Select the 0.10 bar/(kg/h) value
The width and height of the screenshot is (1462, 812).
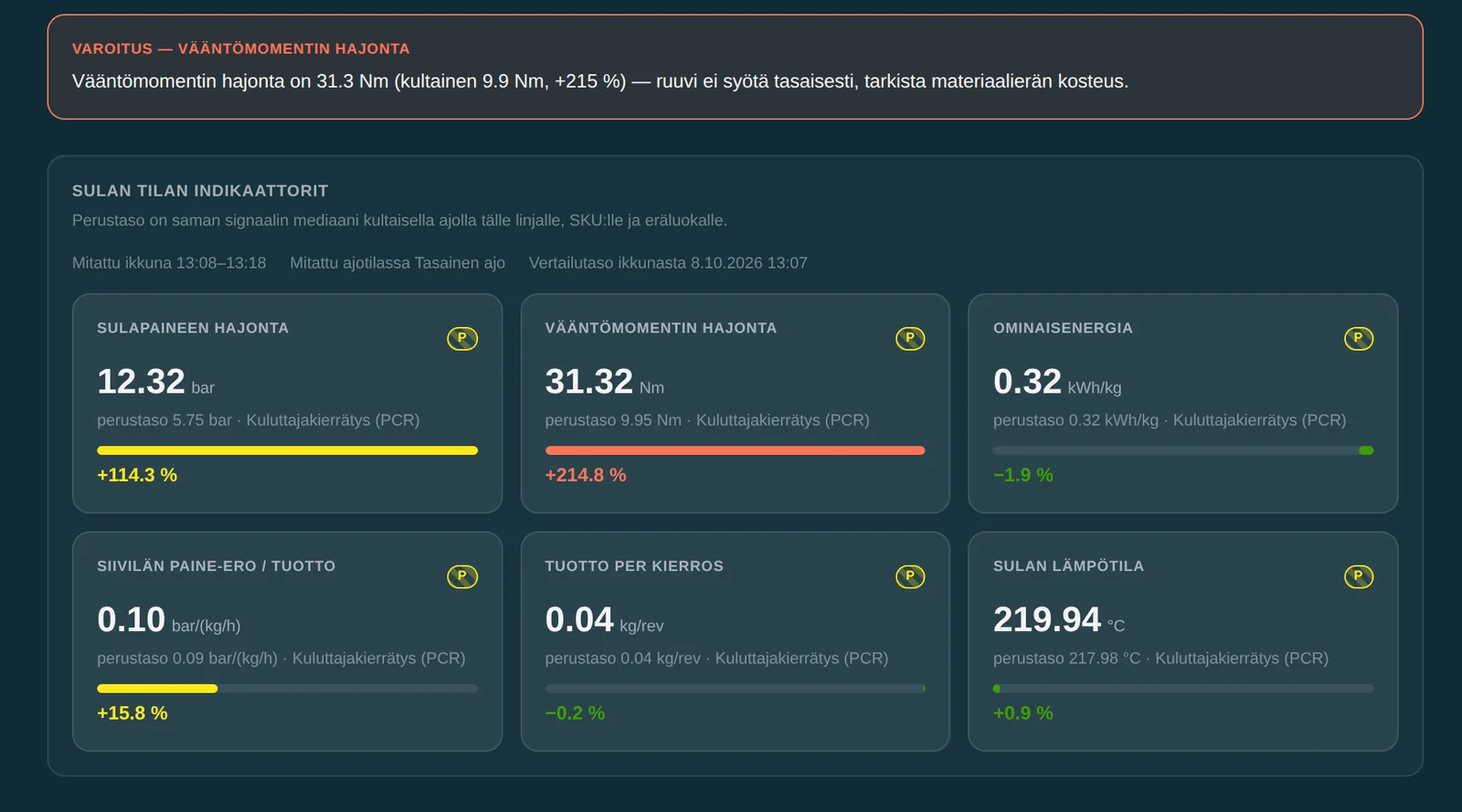click(x=169, y=620)
